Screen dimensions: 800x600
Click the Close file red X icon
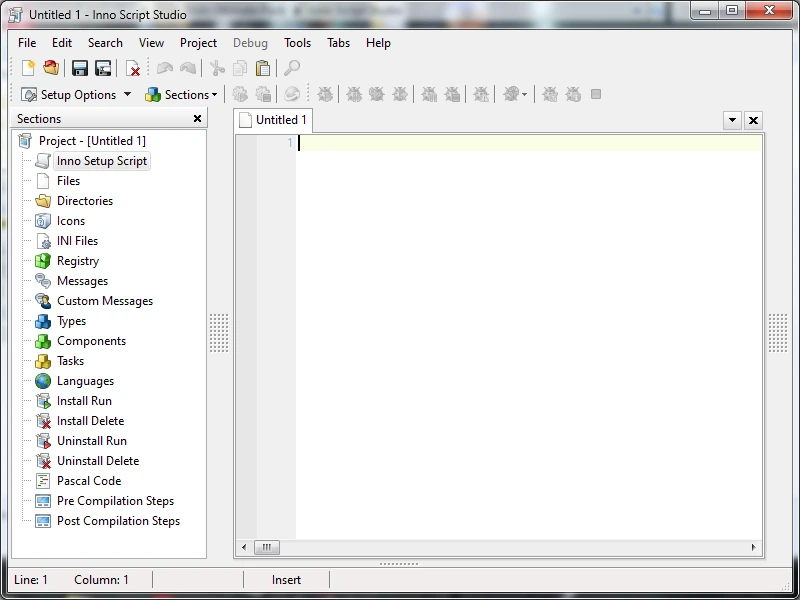click(133, 68)
